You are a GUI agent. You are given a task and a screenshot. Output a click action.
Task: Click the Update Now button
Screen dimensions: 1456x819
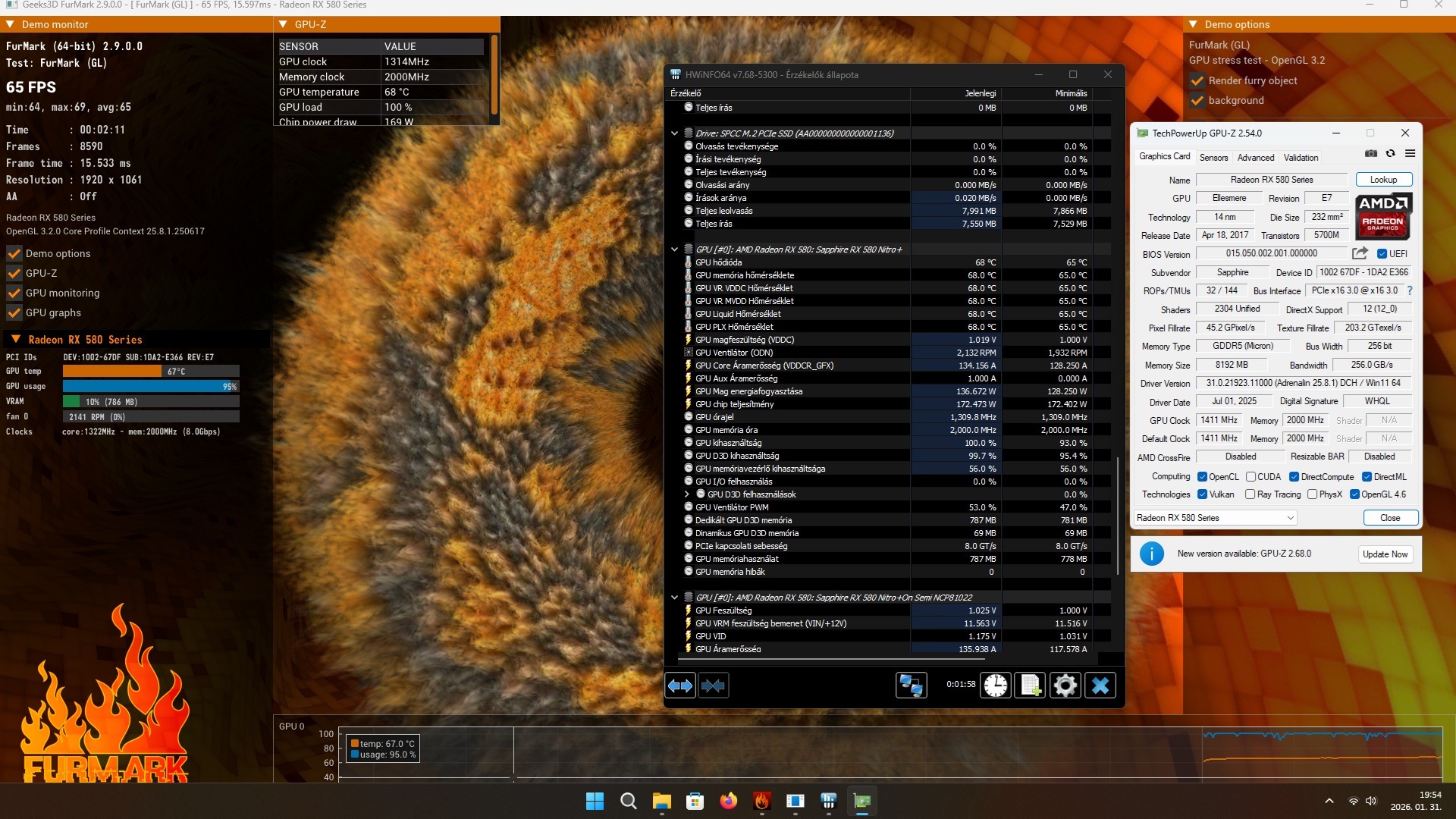(1385, 554)
